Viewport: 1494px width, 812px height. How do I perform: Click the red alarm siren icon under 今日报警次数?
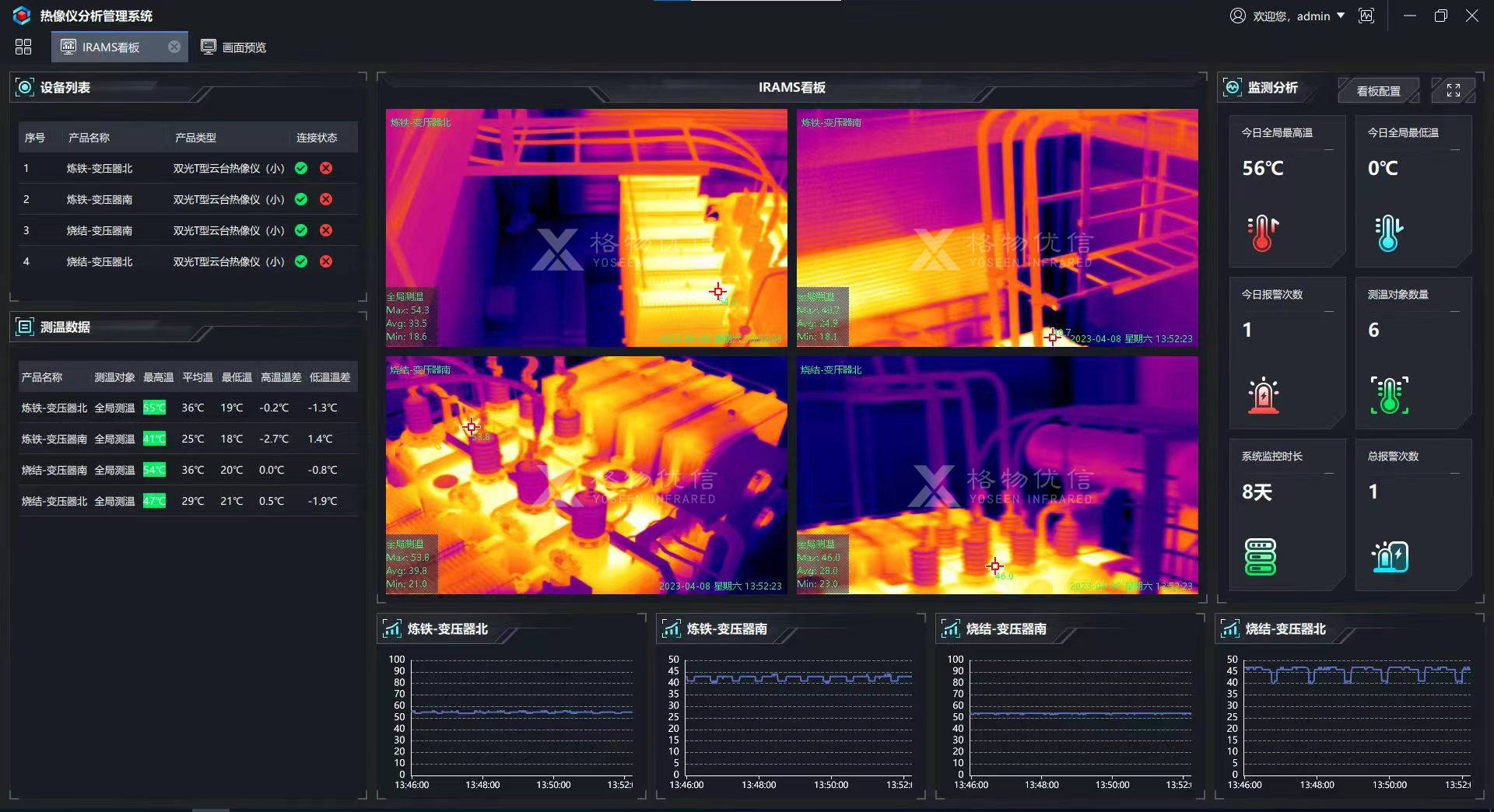coord(1262,395)
